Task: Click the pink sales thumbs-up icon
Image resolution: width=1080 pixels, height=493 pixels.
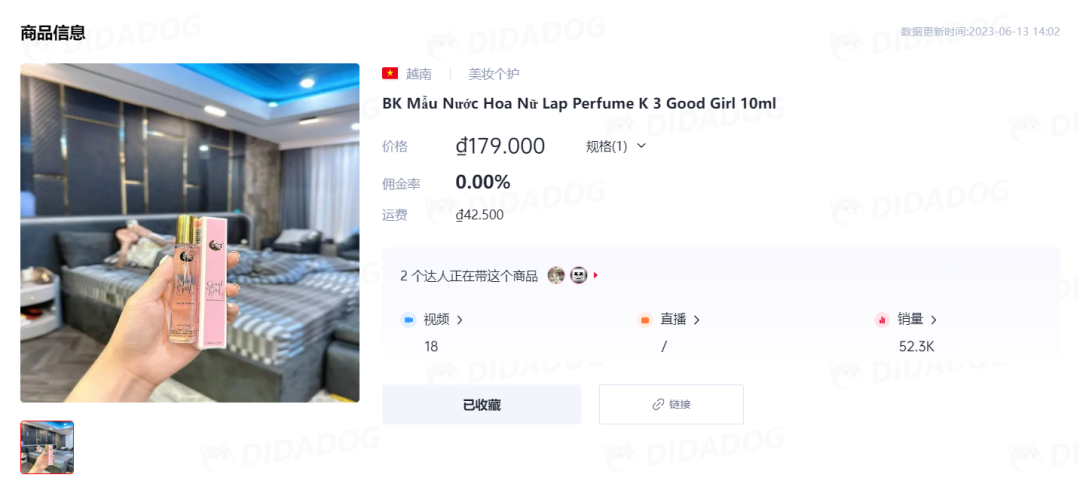Action: (x=882, y=320)
